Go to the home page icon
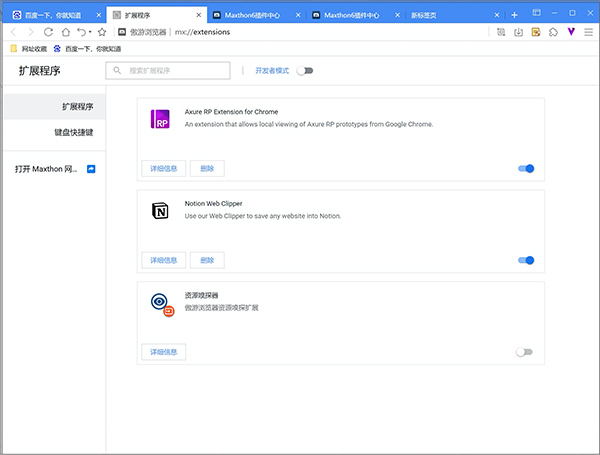The width and height of the screenshot is (600, 455). point(65,32)
